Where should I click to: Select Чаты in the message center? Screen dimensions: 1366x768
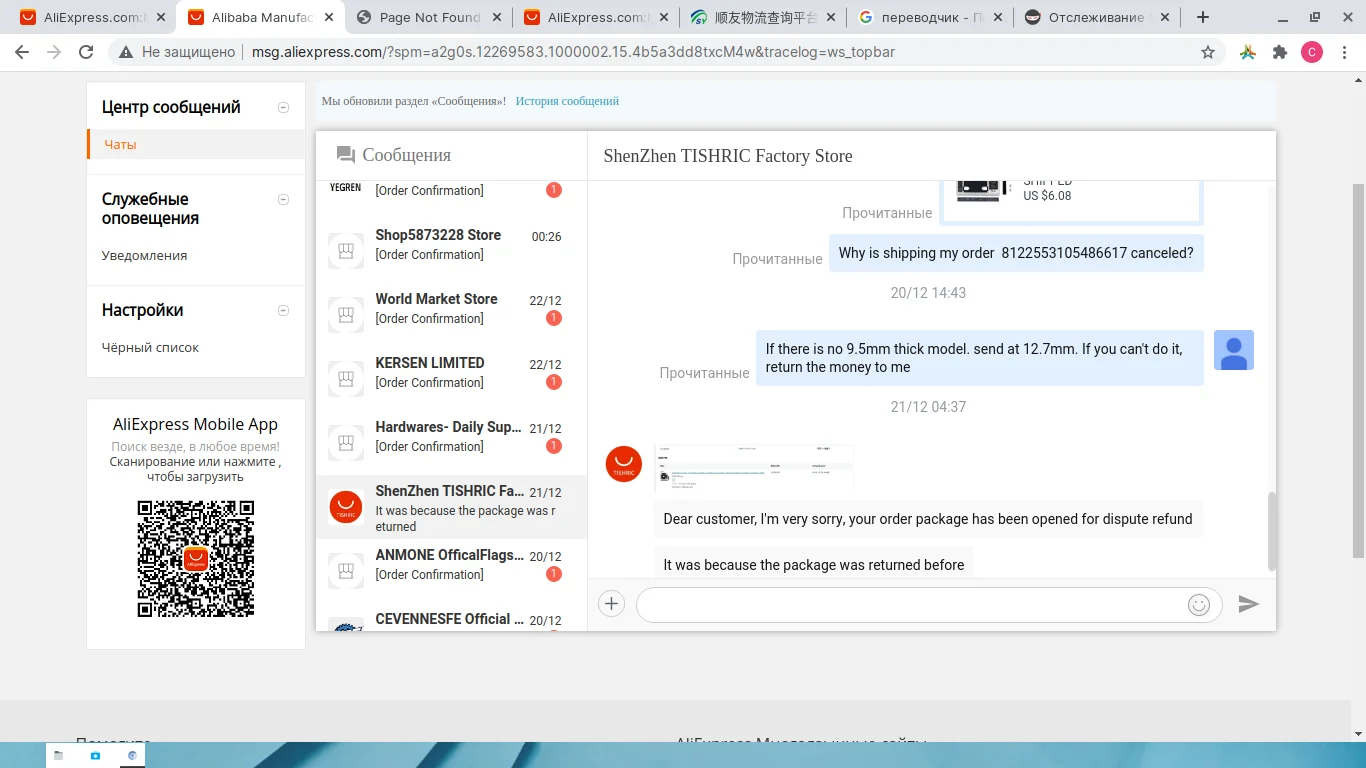point(196,144)
